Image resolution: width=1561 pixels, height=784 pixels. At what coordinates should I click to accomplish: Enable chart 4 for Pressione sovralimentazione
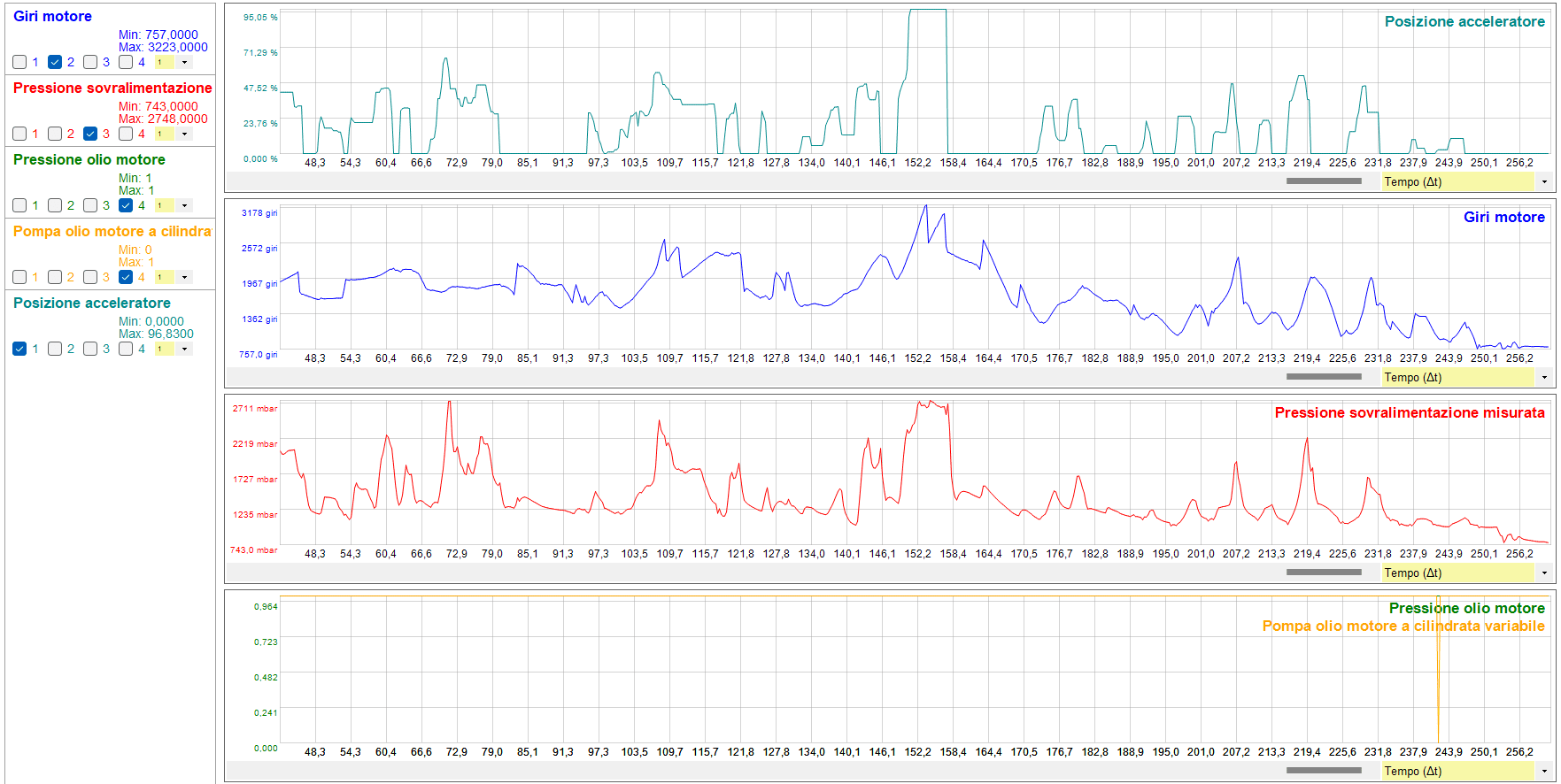[126, 134]
